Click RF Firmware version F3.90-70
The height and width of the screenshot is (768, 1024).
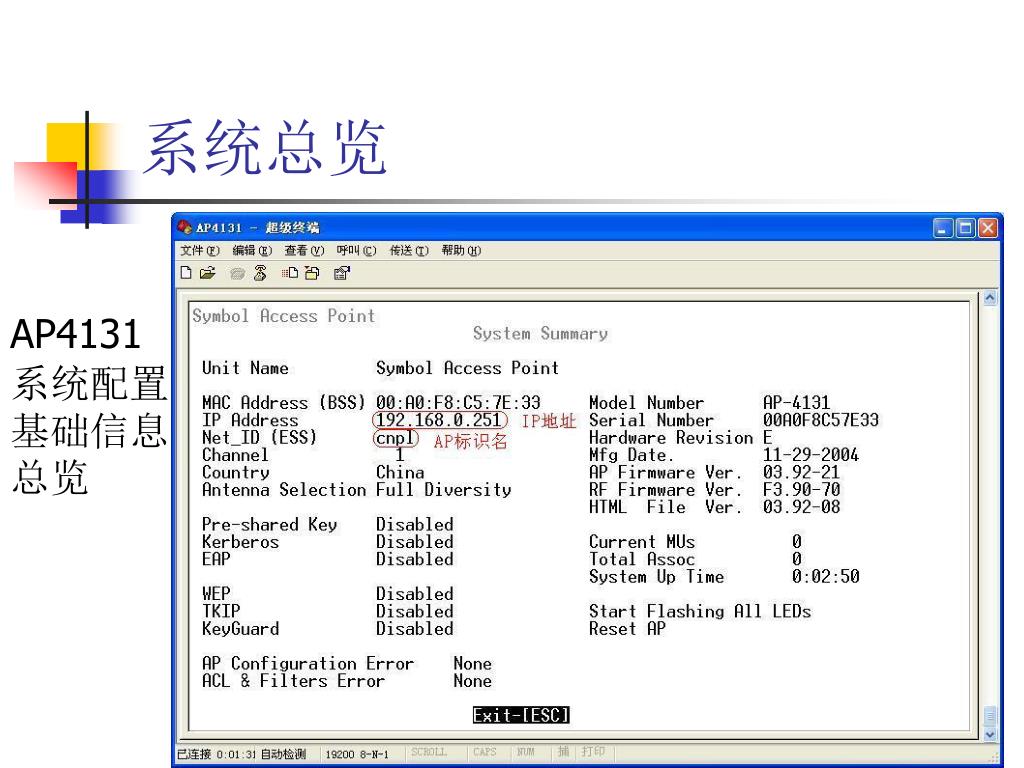pyautogui.click(x=801, y=490)
